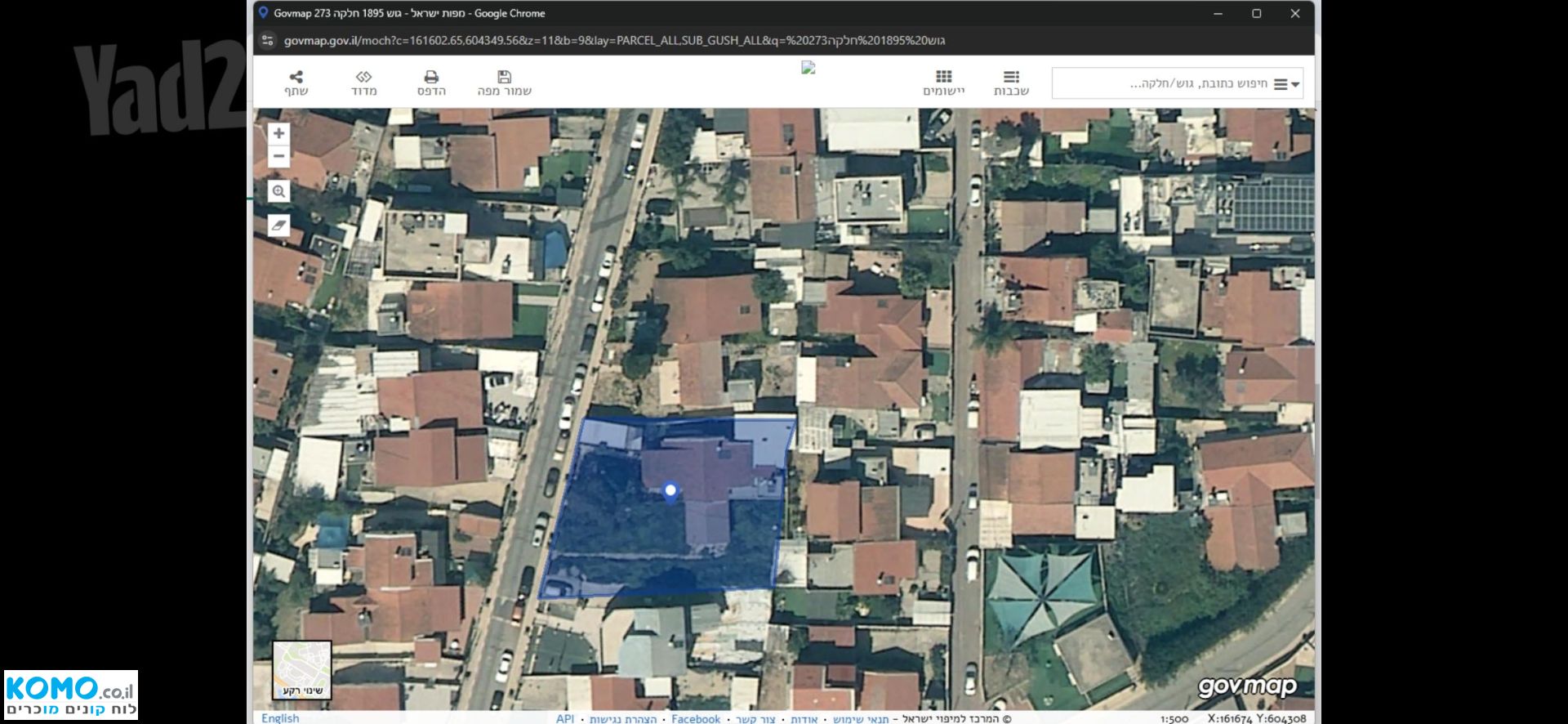
Task: Open the Facebook footer link
Action: [696, 719]
